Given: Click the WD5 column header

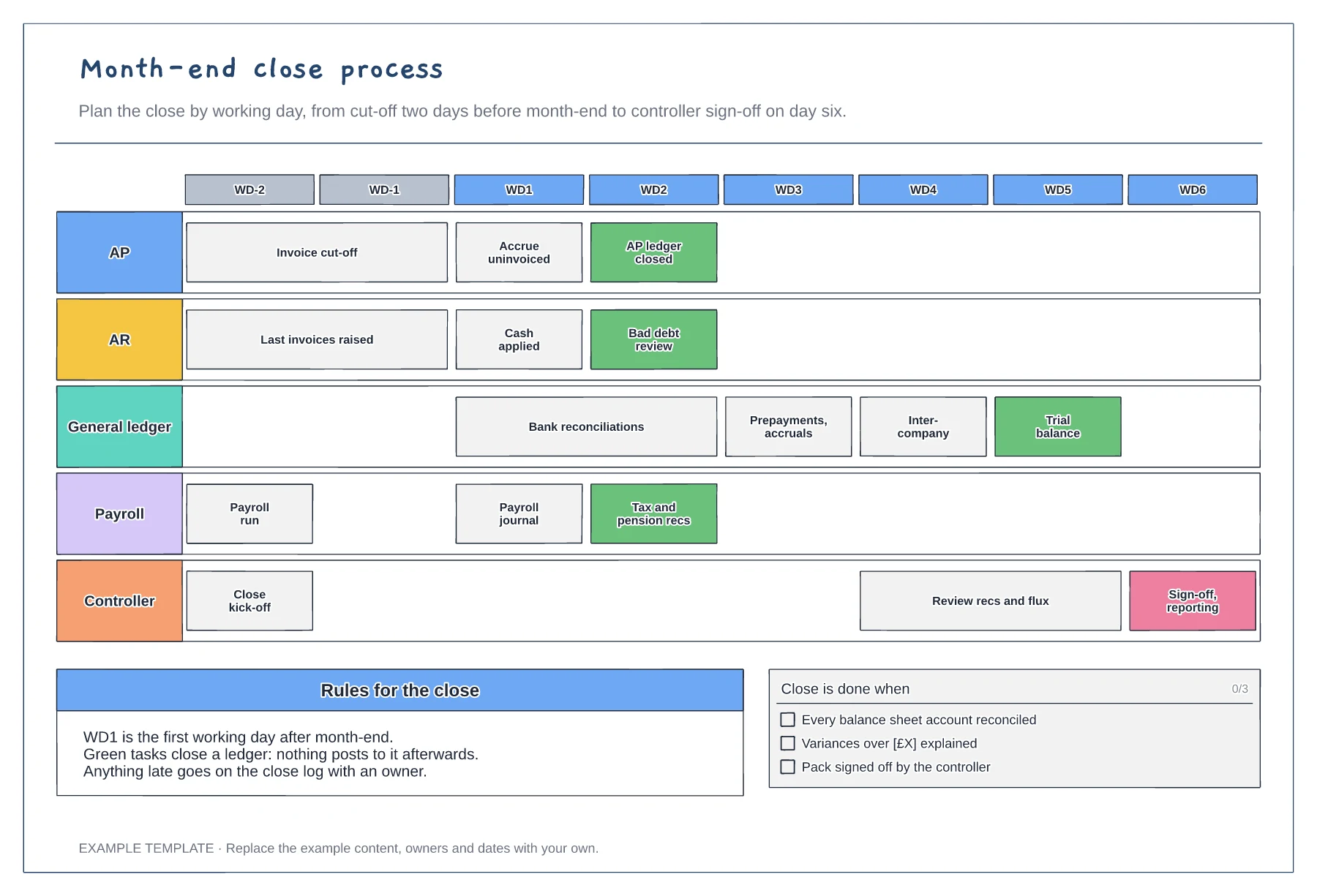Looking at the screenshot, I should point(1057,189).
